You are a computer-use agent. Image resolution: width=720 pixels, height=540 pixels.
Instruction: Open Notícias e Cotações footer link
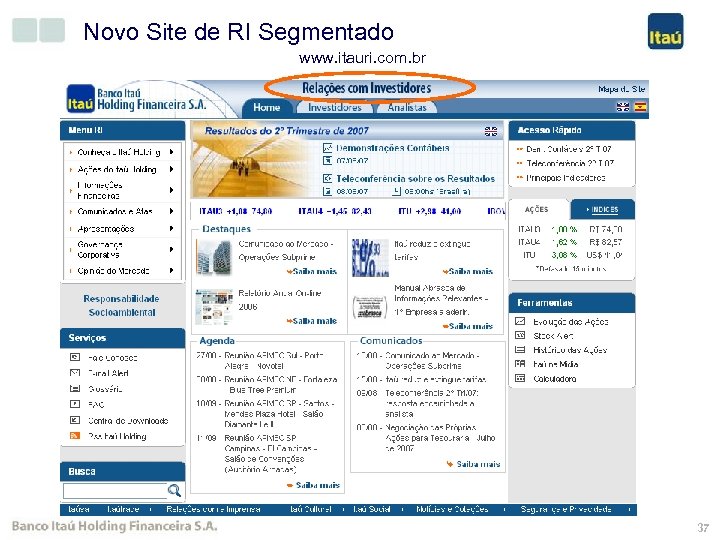click(x=452, y=509)
